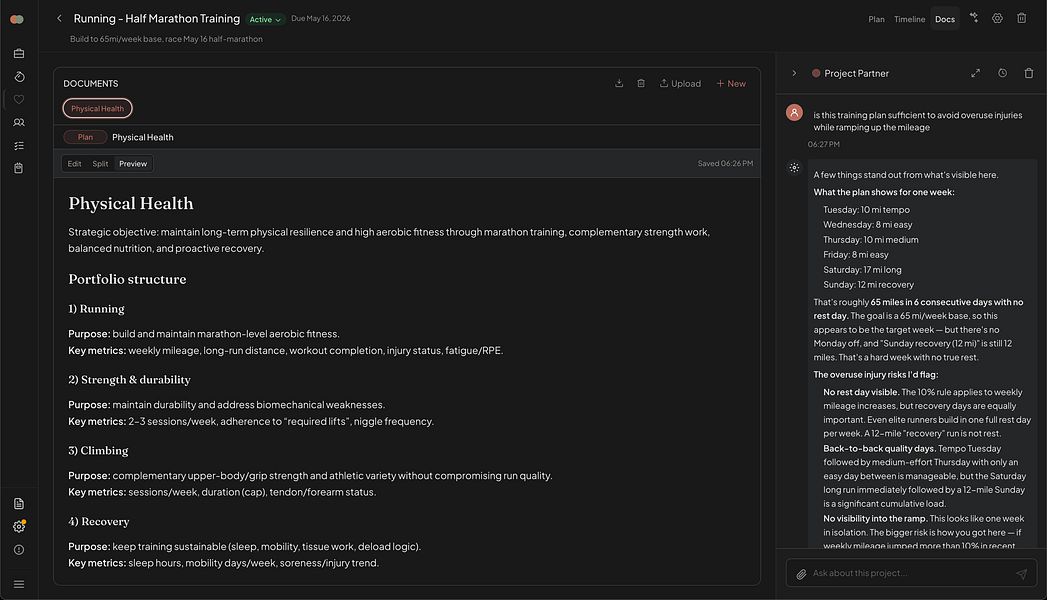Viewport: 1047px width, 600px height.
Task: Switch to Split view mode
Action: coord(100,164)
